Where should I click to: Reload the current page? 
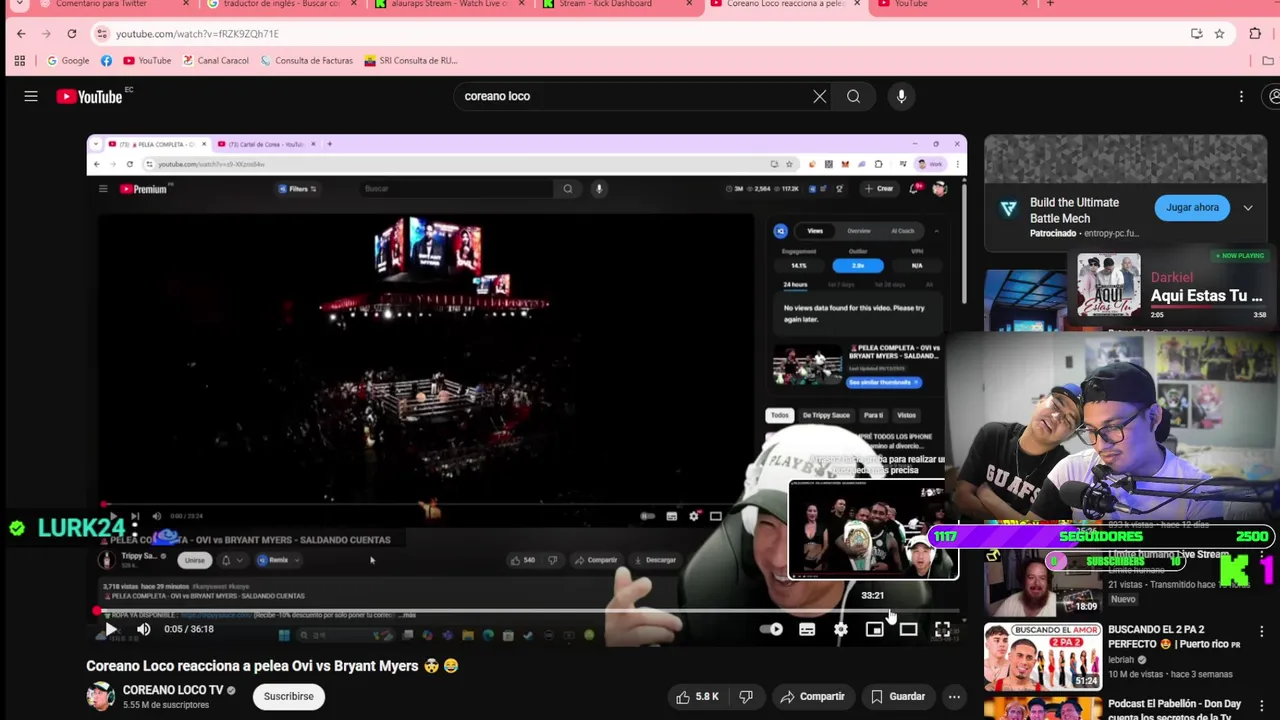click(x=72, y=34)
